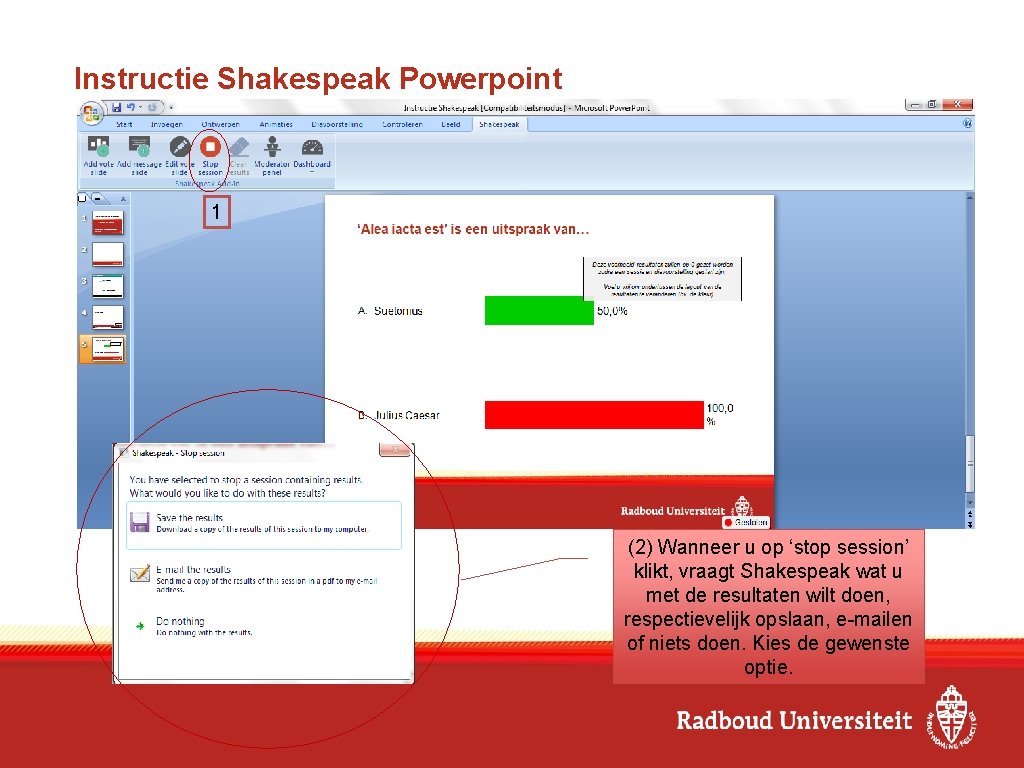
Task: Choose Do nothing option
Action: (264, 626)
